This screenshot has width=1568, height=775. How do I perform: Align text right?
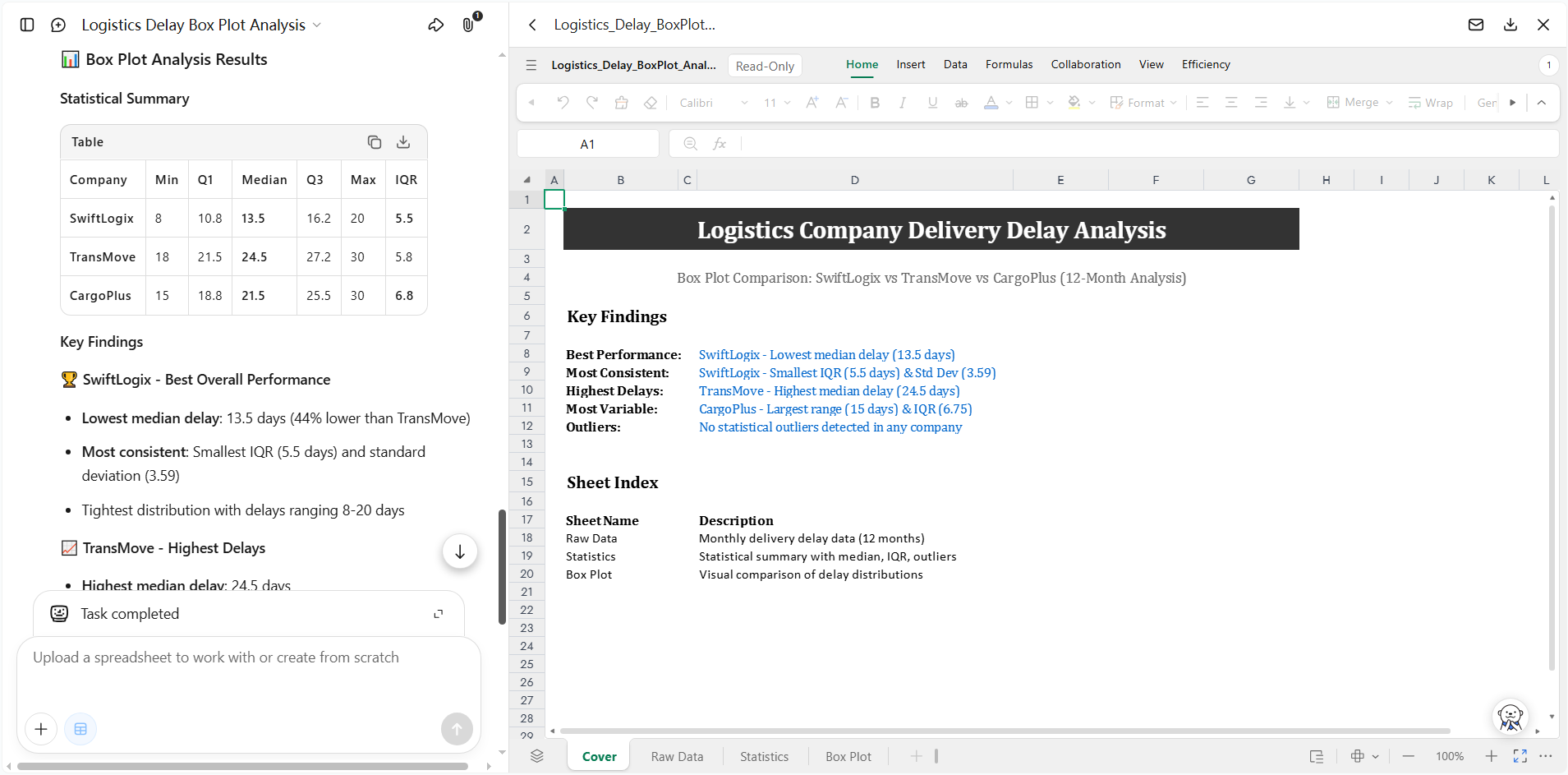[1261, 103]
